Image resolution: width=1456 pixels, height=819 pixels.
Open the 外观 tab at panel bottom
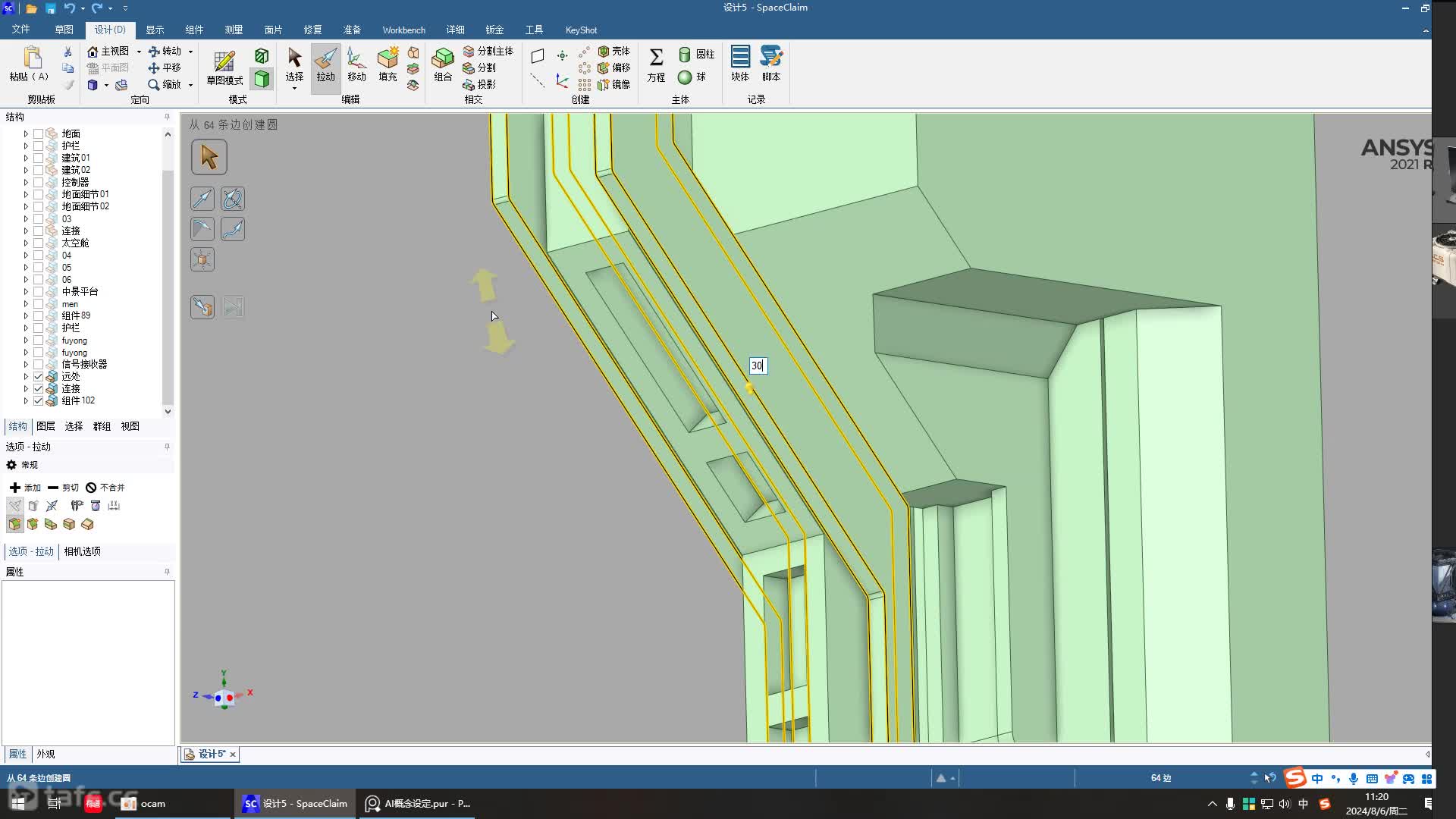tap(45, 754)
